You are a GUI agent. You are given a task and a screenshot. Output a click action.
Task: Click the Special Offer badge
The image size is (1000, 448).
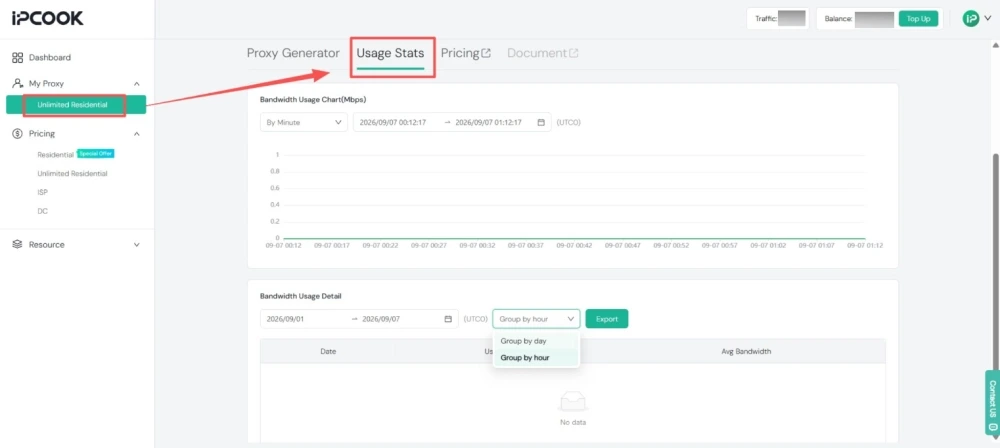[x=96, y=154]
